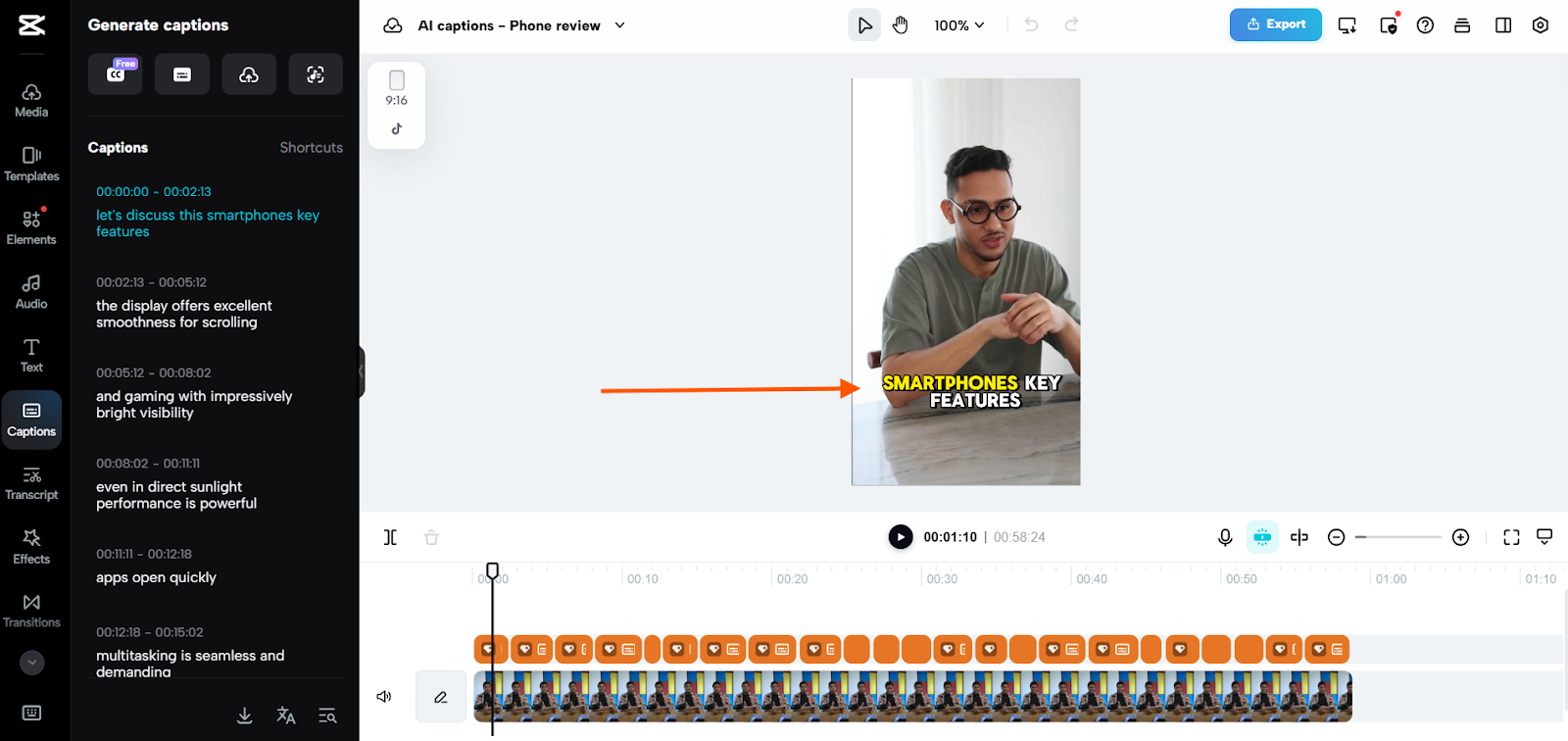This screenshot has width=1568, height=741.
Task: Open cloud save status icon
Action: (x=393, y=25)
